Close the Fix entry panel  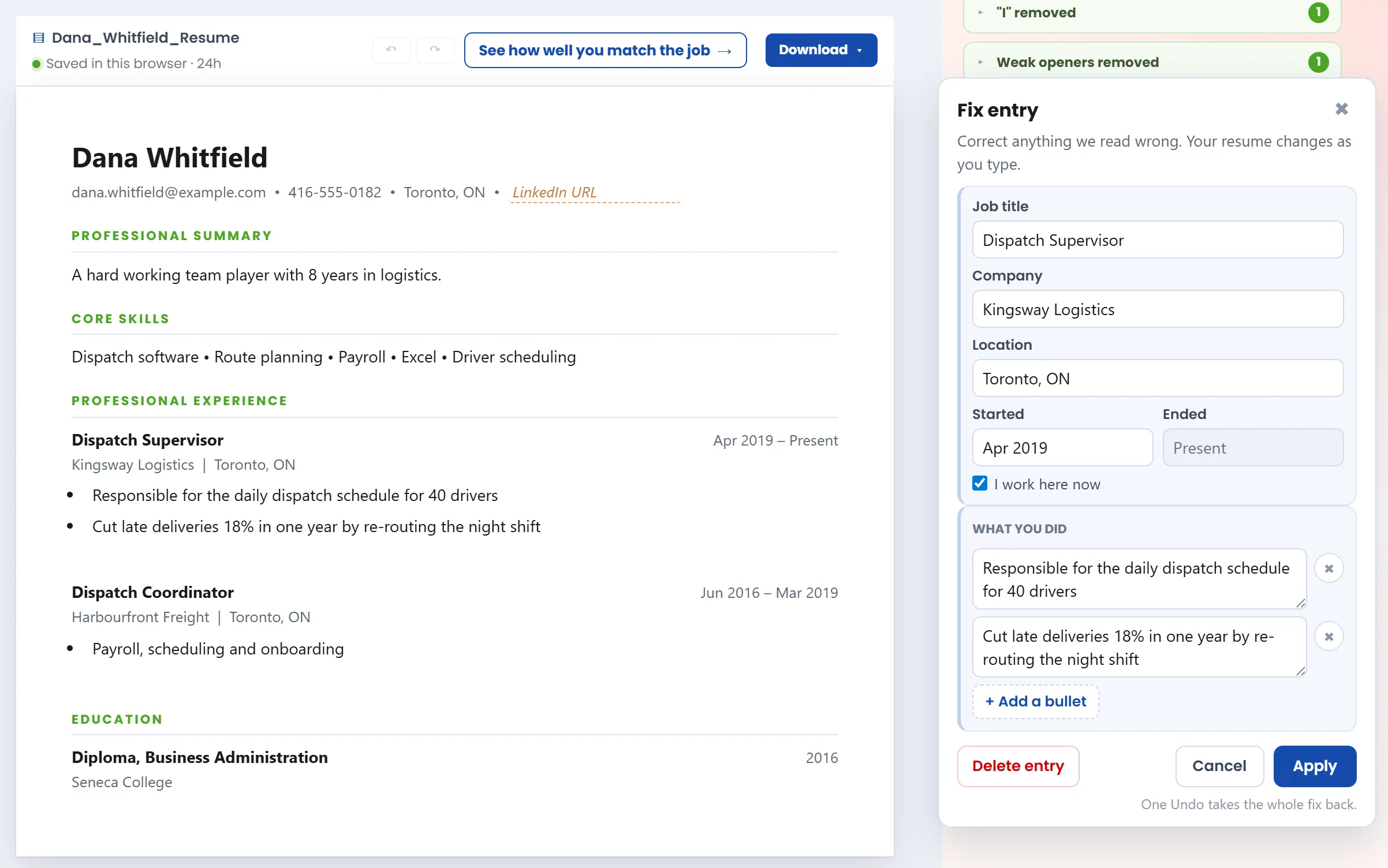[1341, 109]
